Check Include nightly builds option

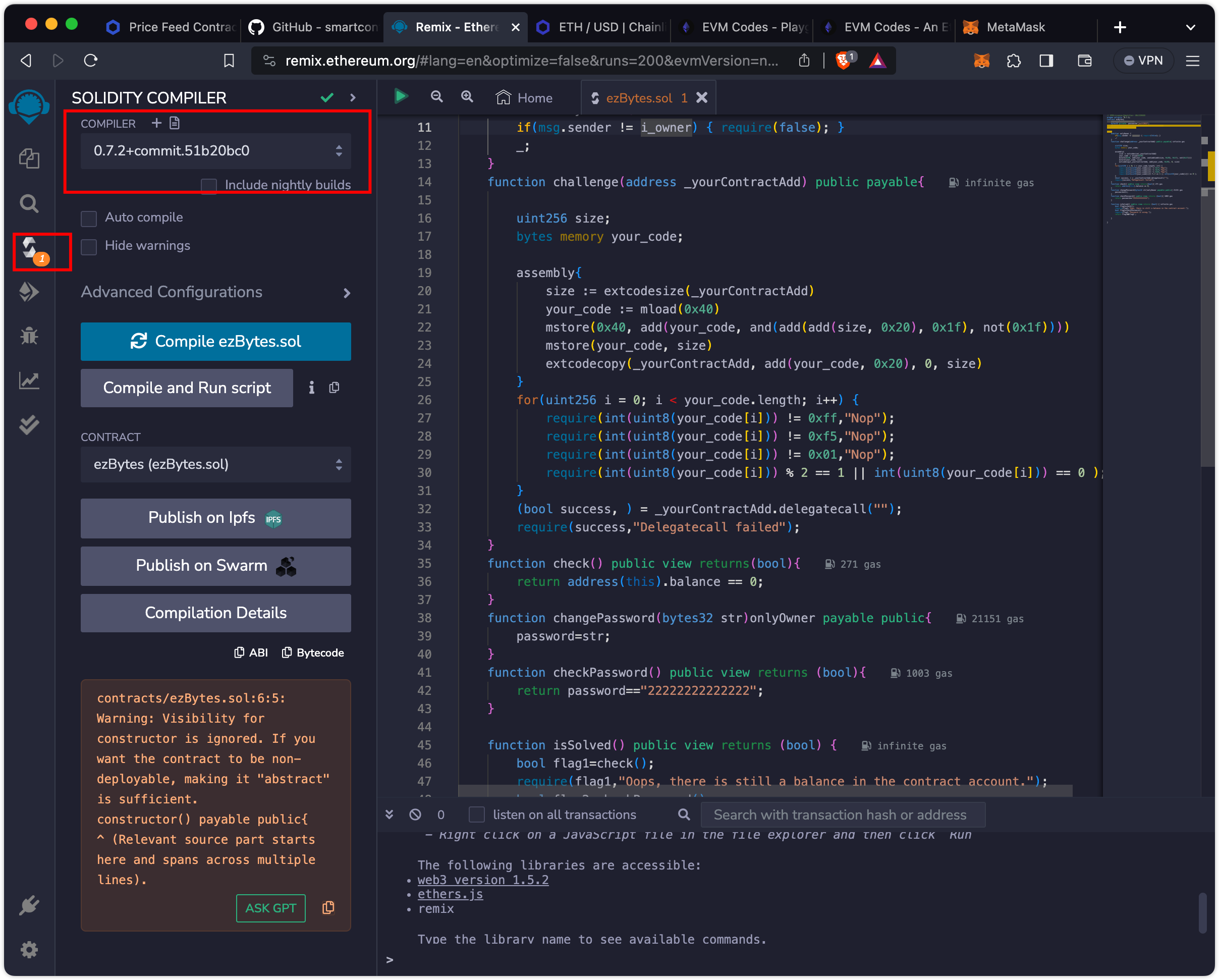[x=209, y=186]
